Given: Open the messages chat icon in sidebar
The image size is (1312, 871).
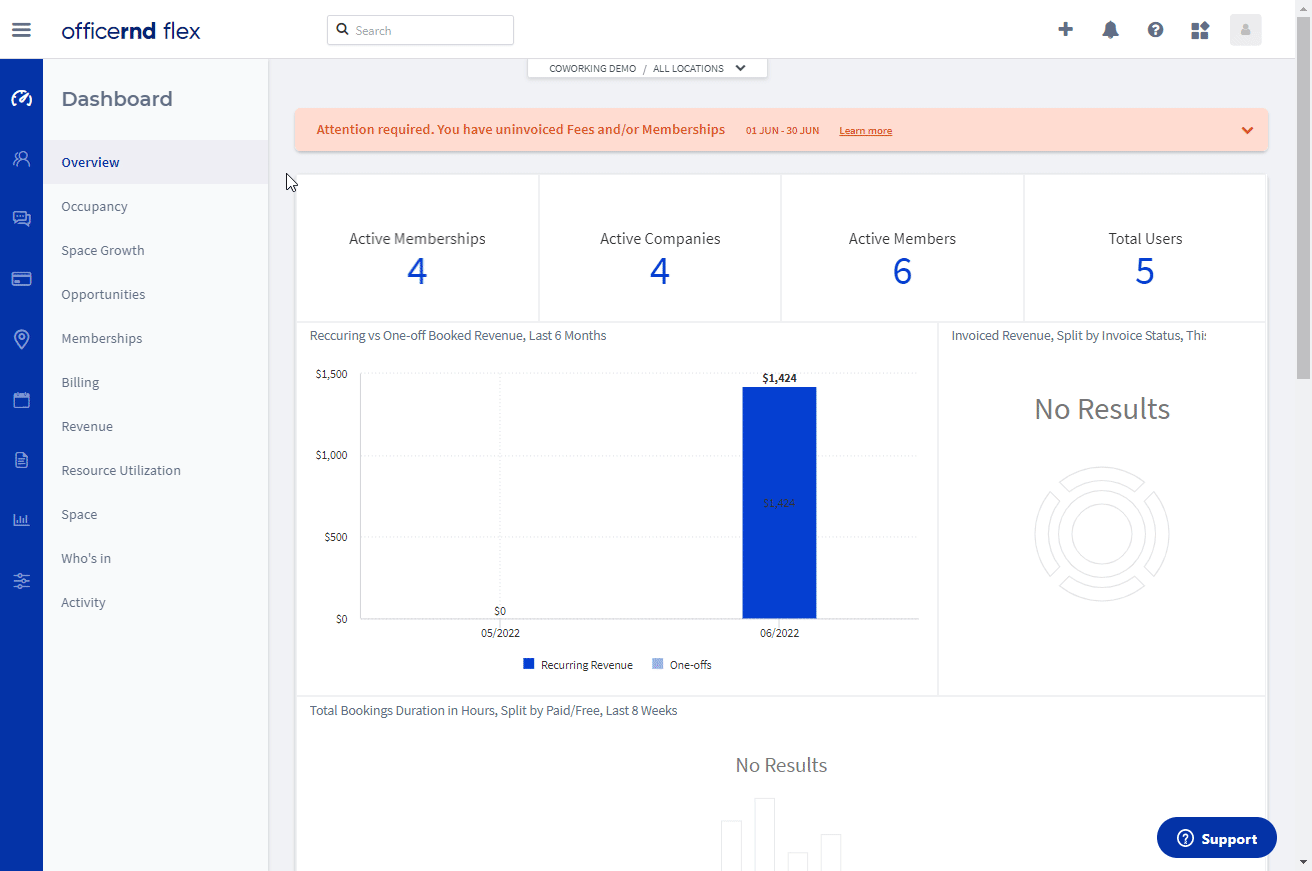Looking at the screenshot, I should click(21, 218).
